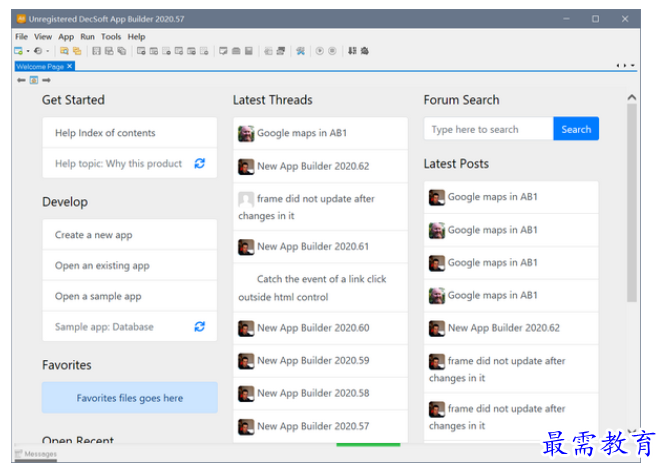Image resolution: width=664 pixels, height=475 pixels.
Task: Click the page scrollbar up arrow
Action: [x=632, y=97]
